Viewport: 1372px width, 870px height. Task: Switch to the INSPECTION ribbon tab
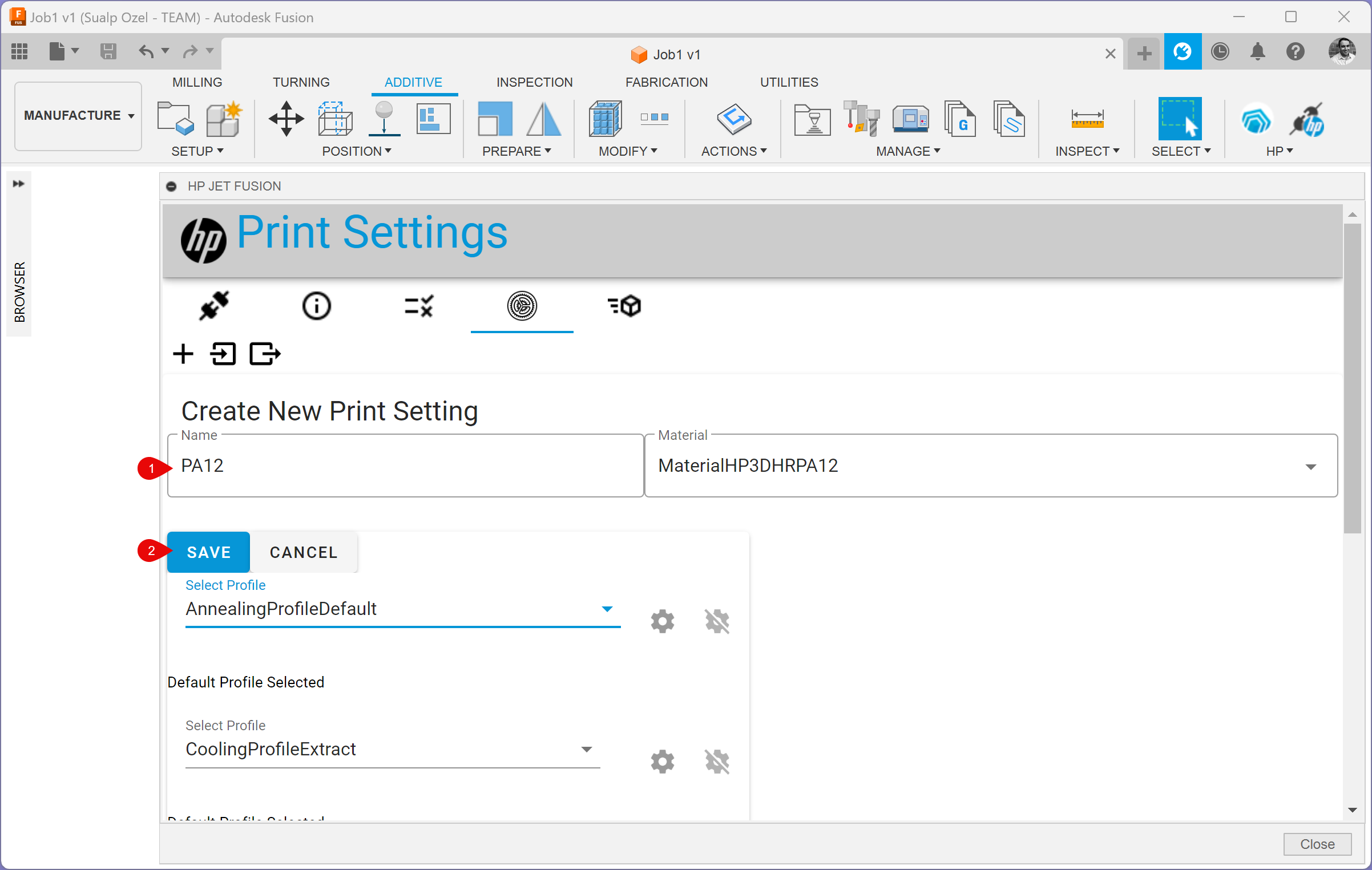[x=534, y=82]
